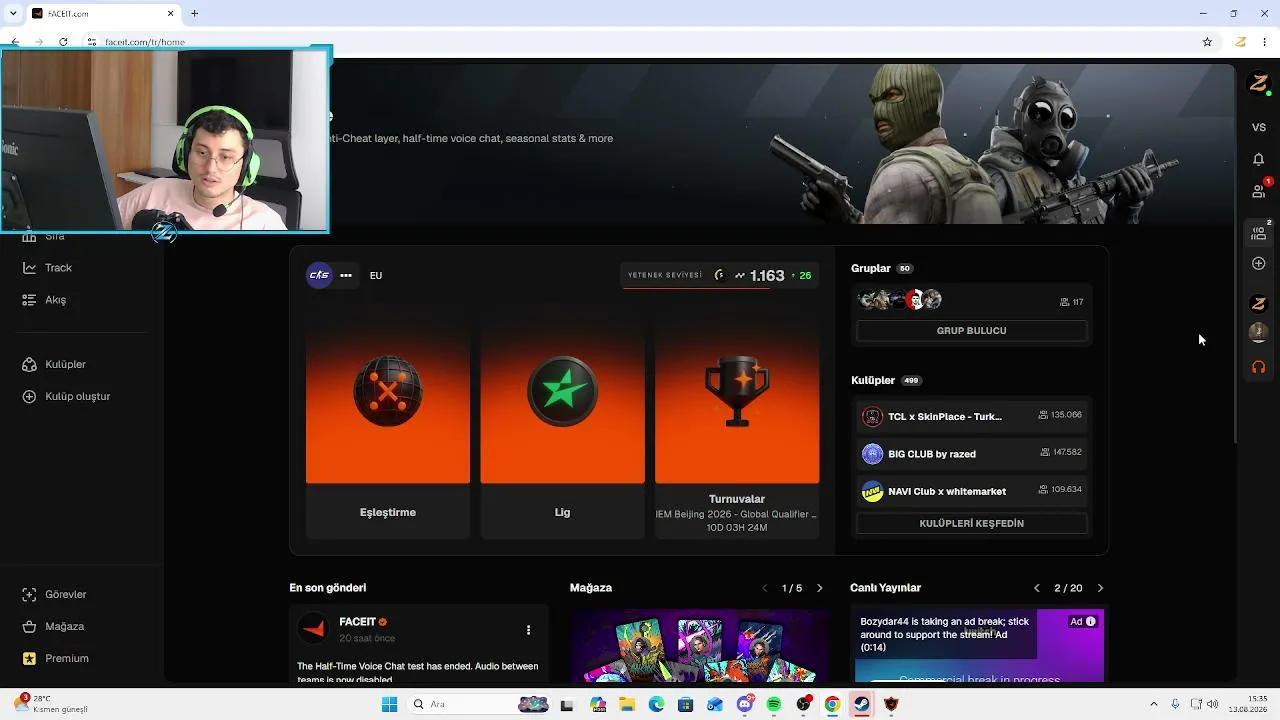1280x720 pixels.
Task: Click the FACEIT extension icon in the browser toolbar
Action: pos(1240,42)
